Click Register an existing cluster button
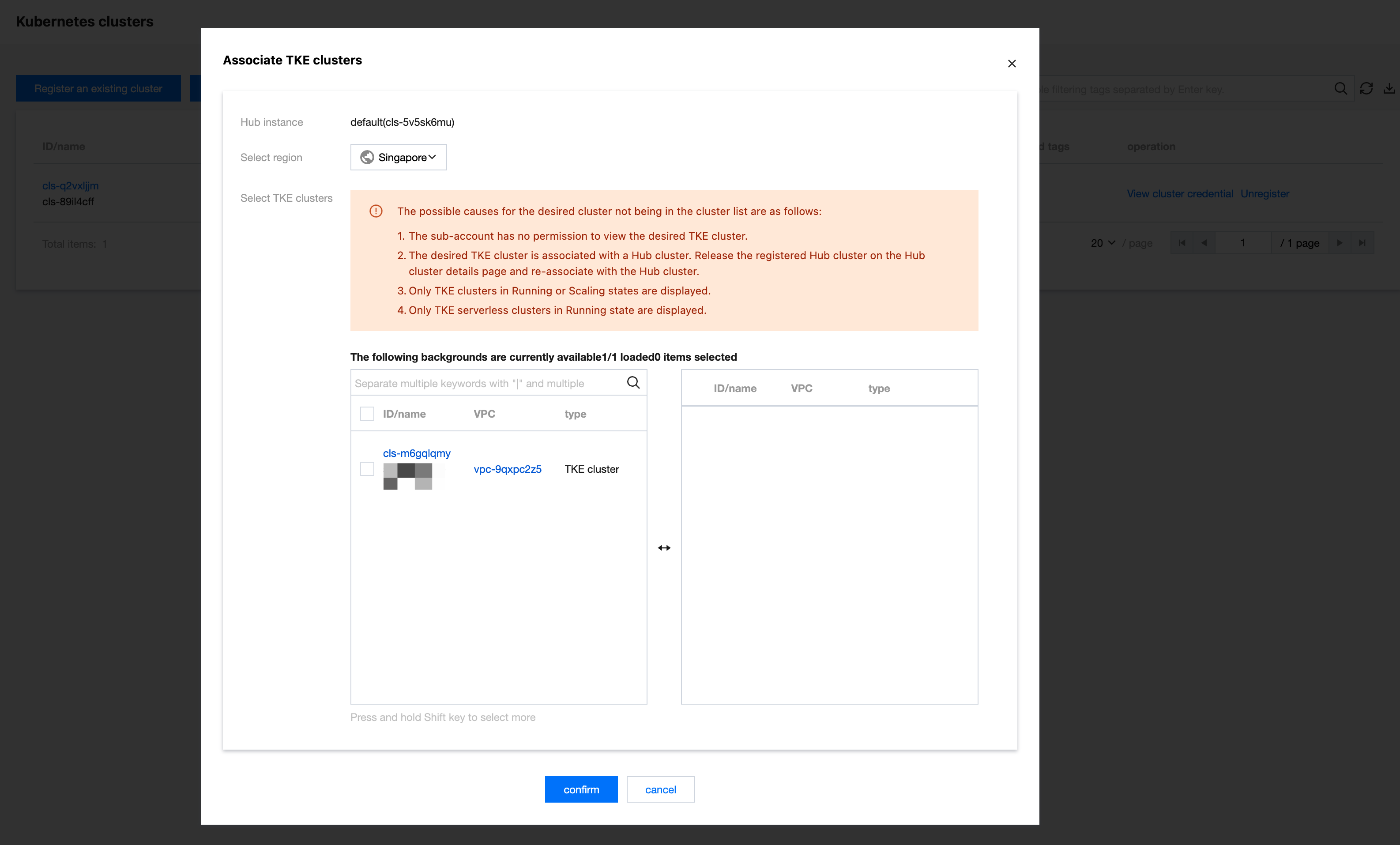 (x=98, y=89)
